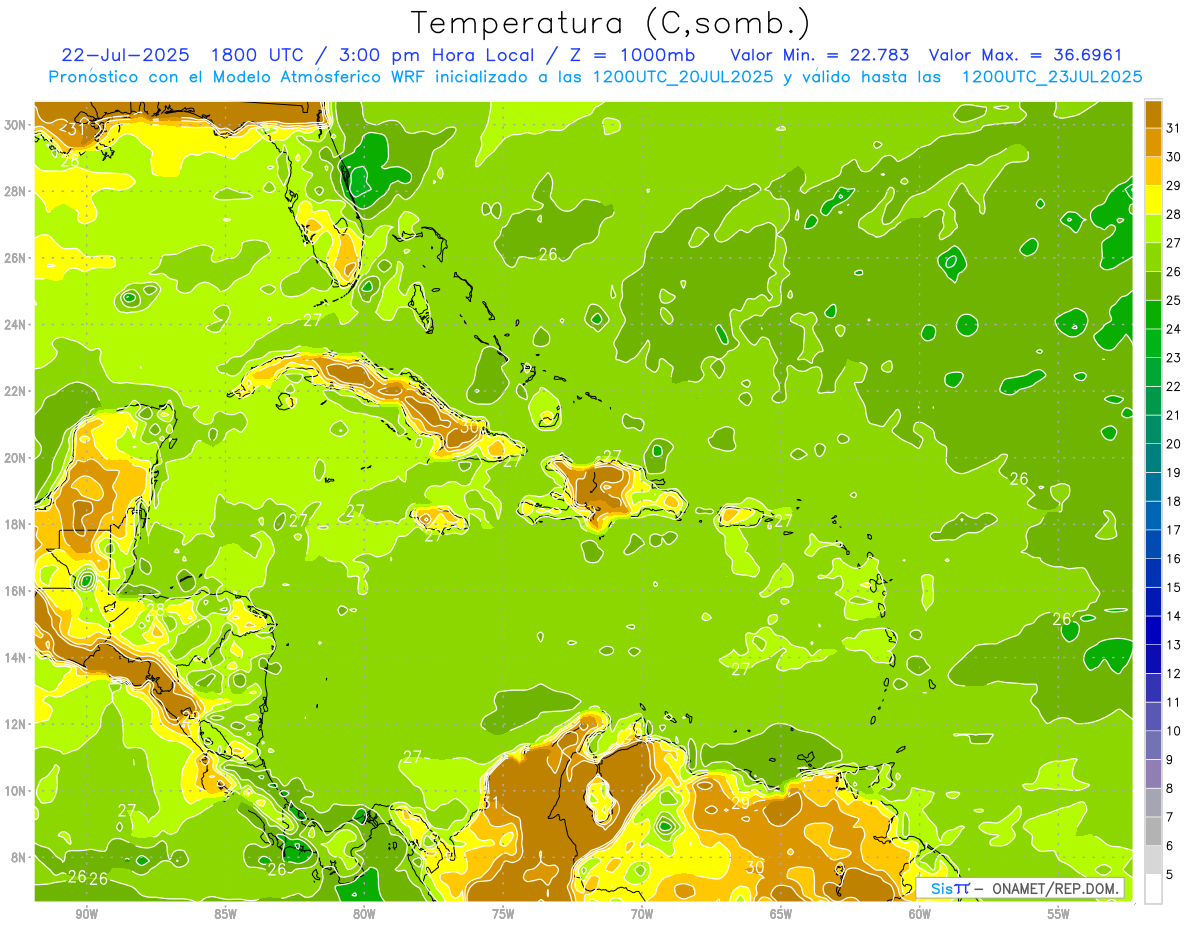Pick the legend swatch between 12 and 13
Image resolution: width=1200 pixels, height=927 pixels.
point(1153,659)
